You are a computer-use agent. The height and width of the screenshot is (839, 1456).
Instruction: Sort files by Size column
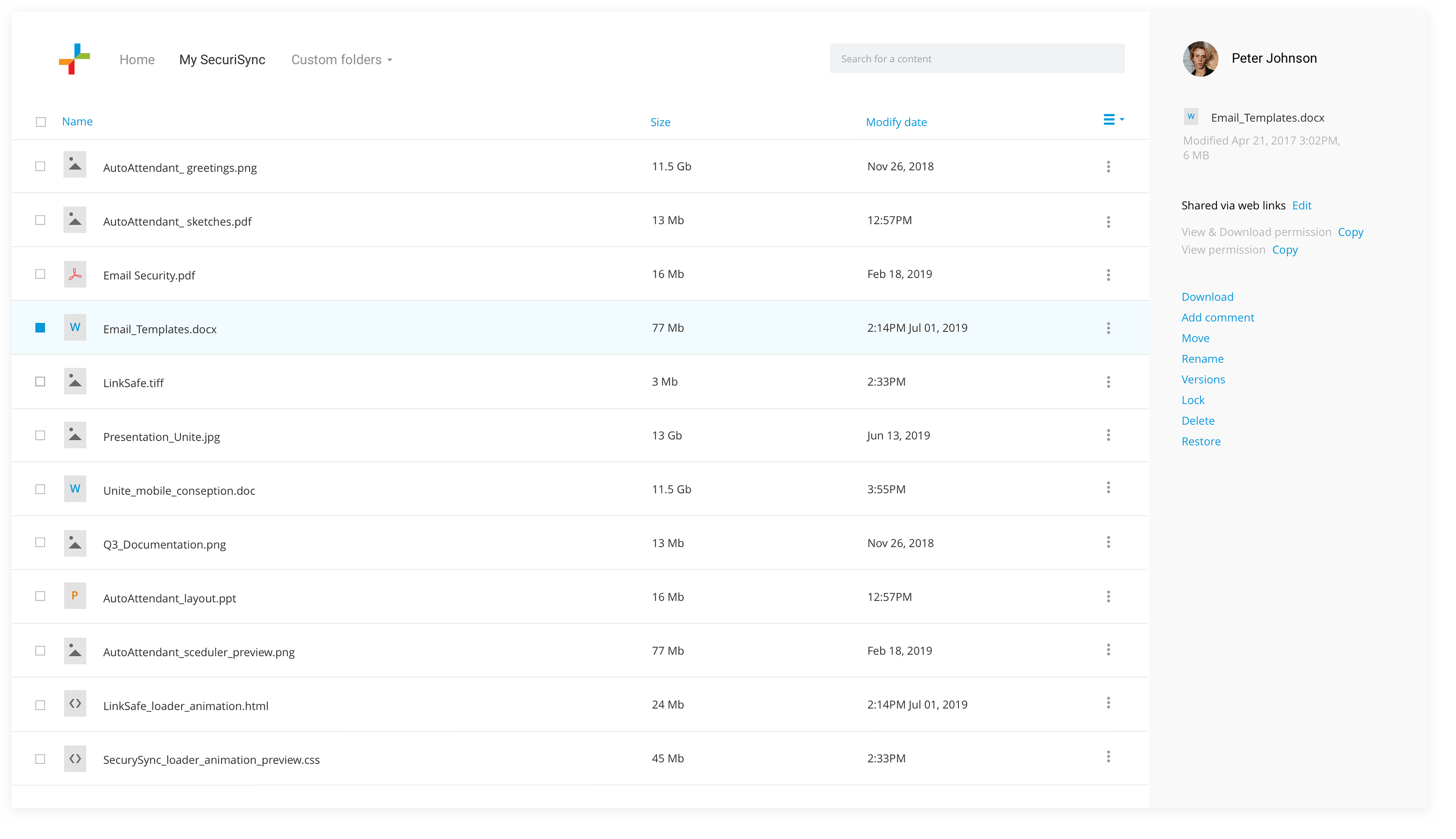[x=660, y=122]
